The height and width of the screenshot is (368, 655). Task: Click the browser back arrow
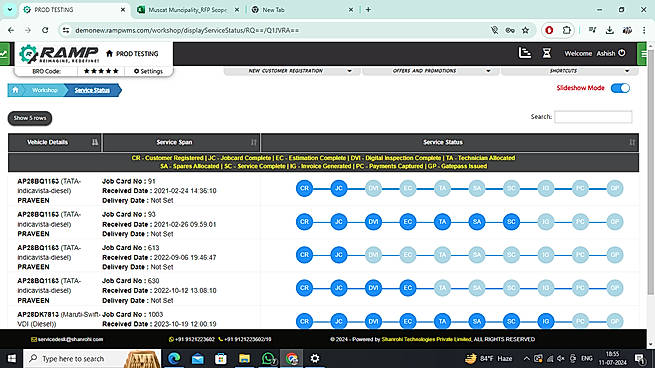(x=11, y=30)
